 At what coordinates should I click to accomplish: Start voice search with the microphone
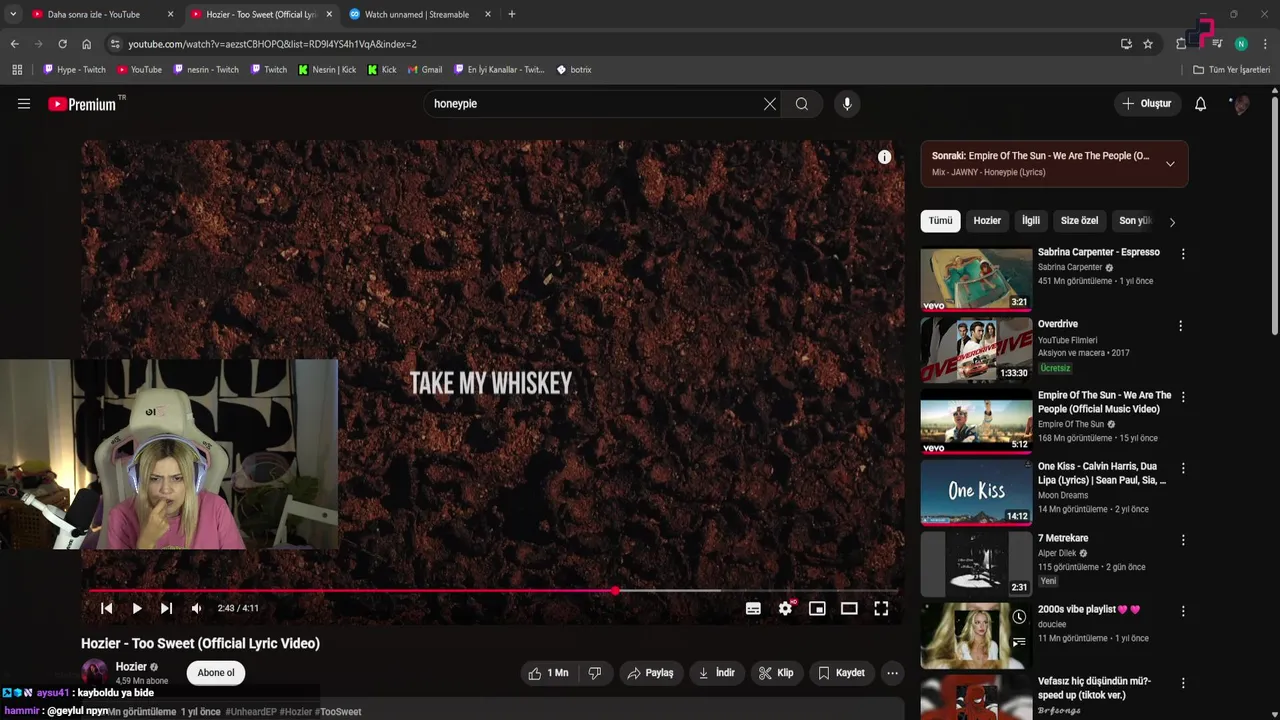(x=847, y=104)
